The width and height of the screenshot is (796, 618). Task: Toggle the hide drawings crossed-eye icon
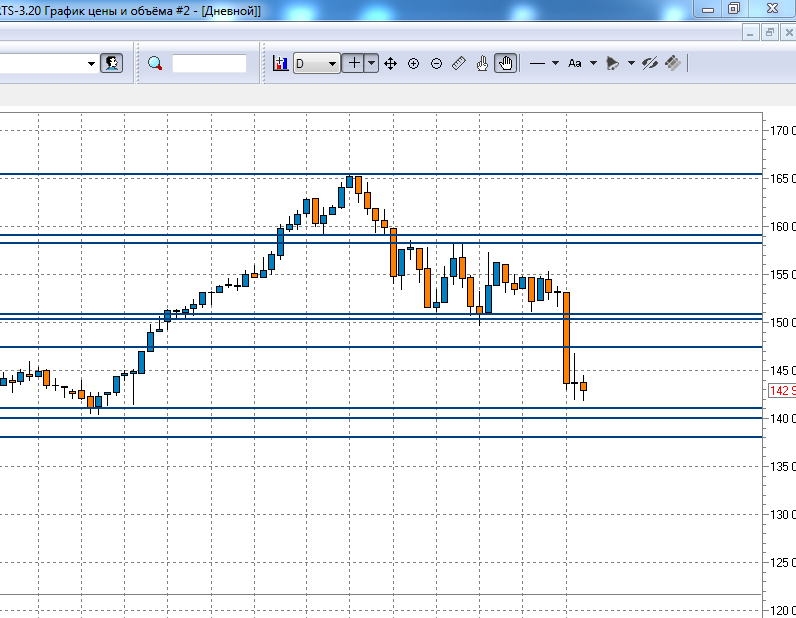pos(650,63)
